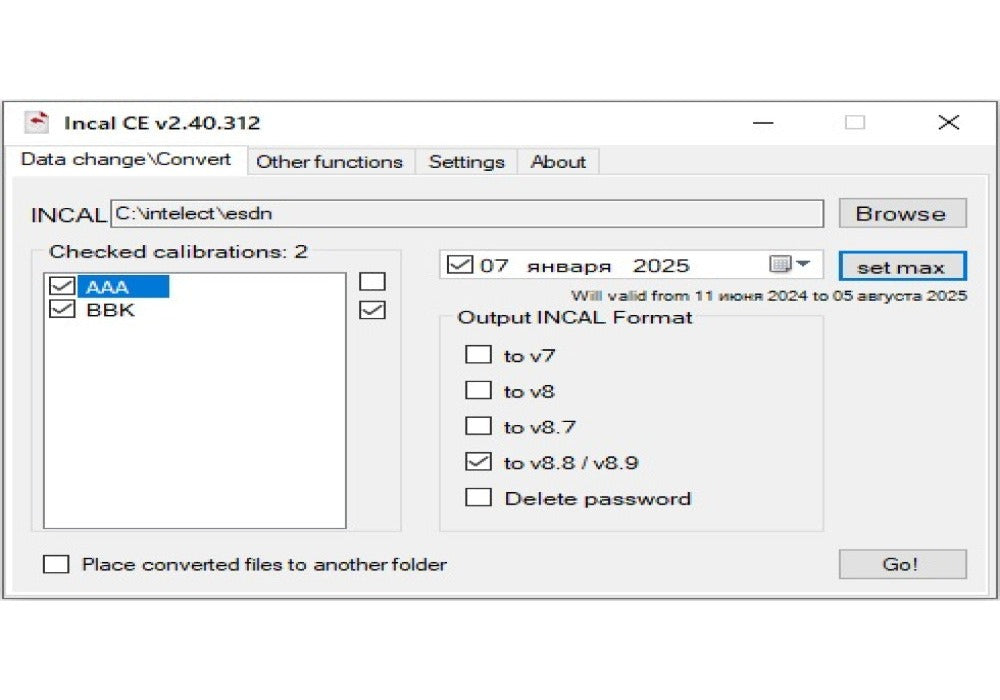Select the BBK item in calibrations list
The width and height of the screenshot is (1000, 700).
pyautogui.click(x=110, y=310)
